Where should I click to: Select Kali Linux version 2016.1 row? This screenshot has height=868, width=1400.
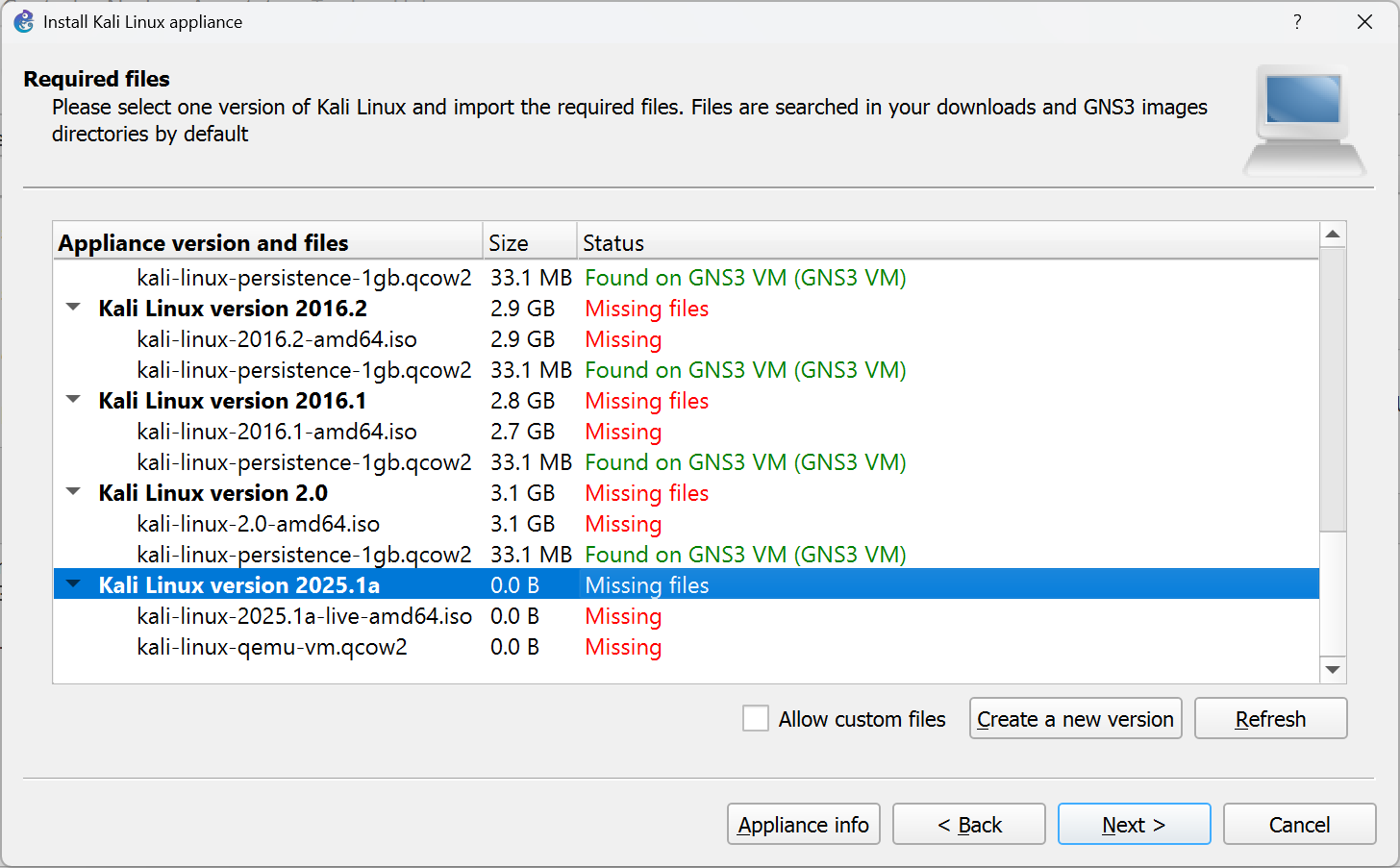click(686, 400)
